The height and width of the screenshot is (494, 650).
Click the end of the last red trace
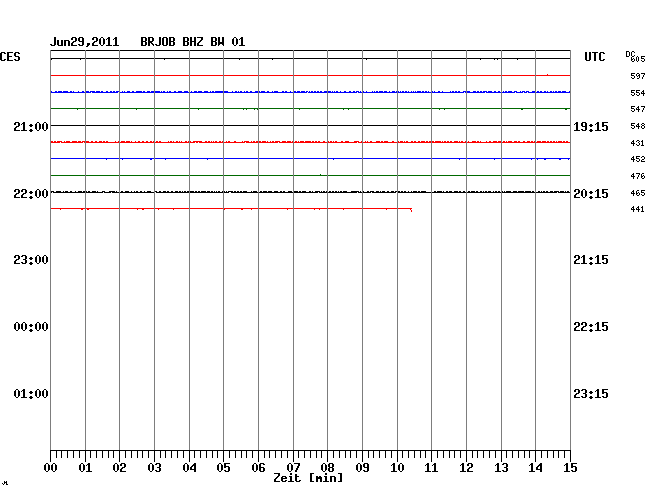[411, 210]
